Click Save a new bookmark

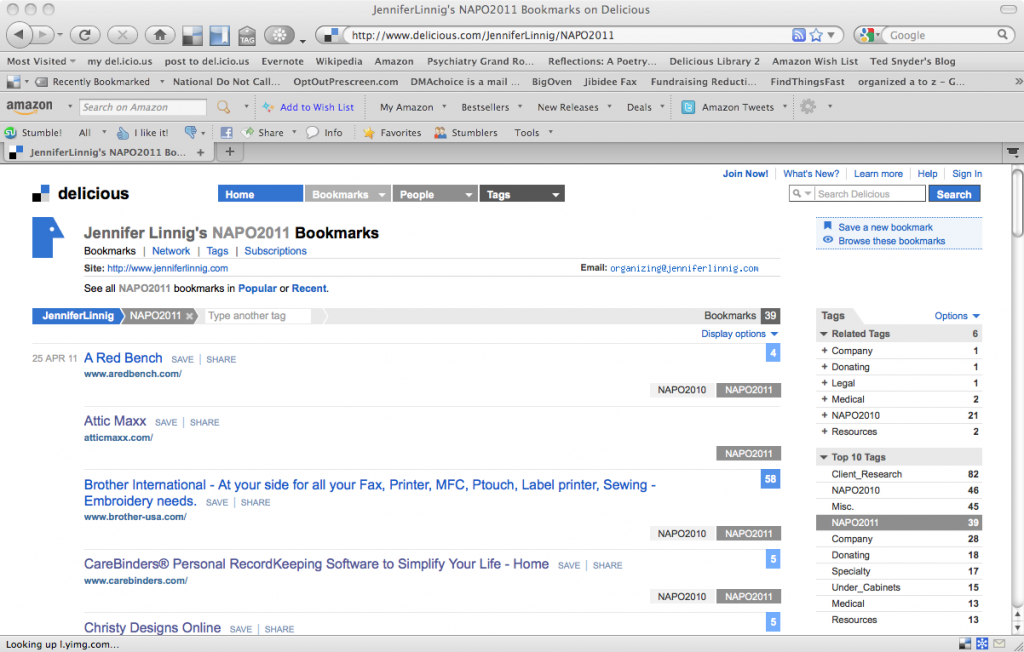click(x=886, y=227)
